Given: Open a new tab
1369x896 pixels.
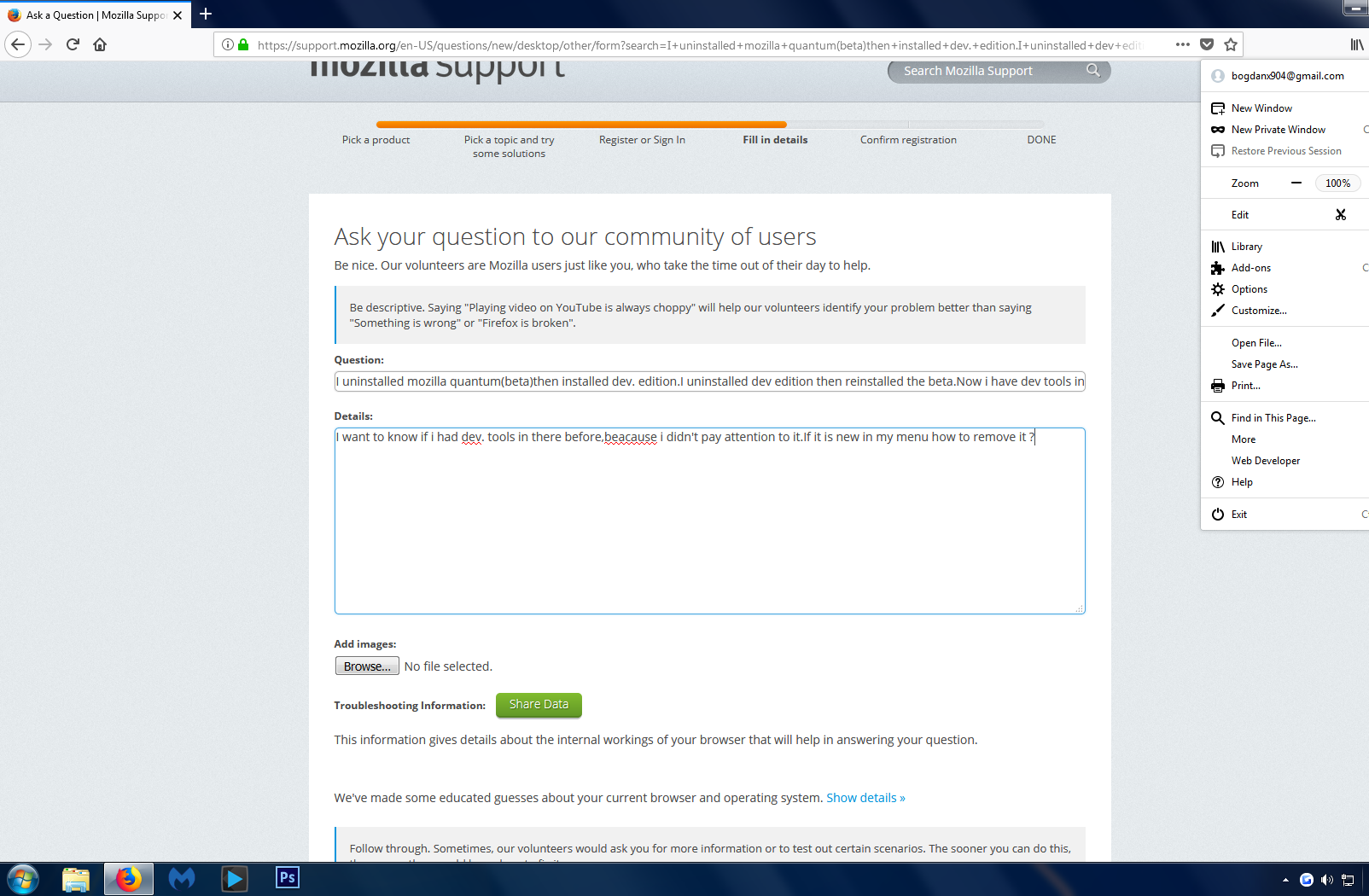Looking at the screenshot, I should click(x=206, y=15).
